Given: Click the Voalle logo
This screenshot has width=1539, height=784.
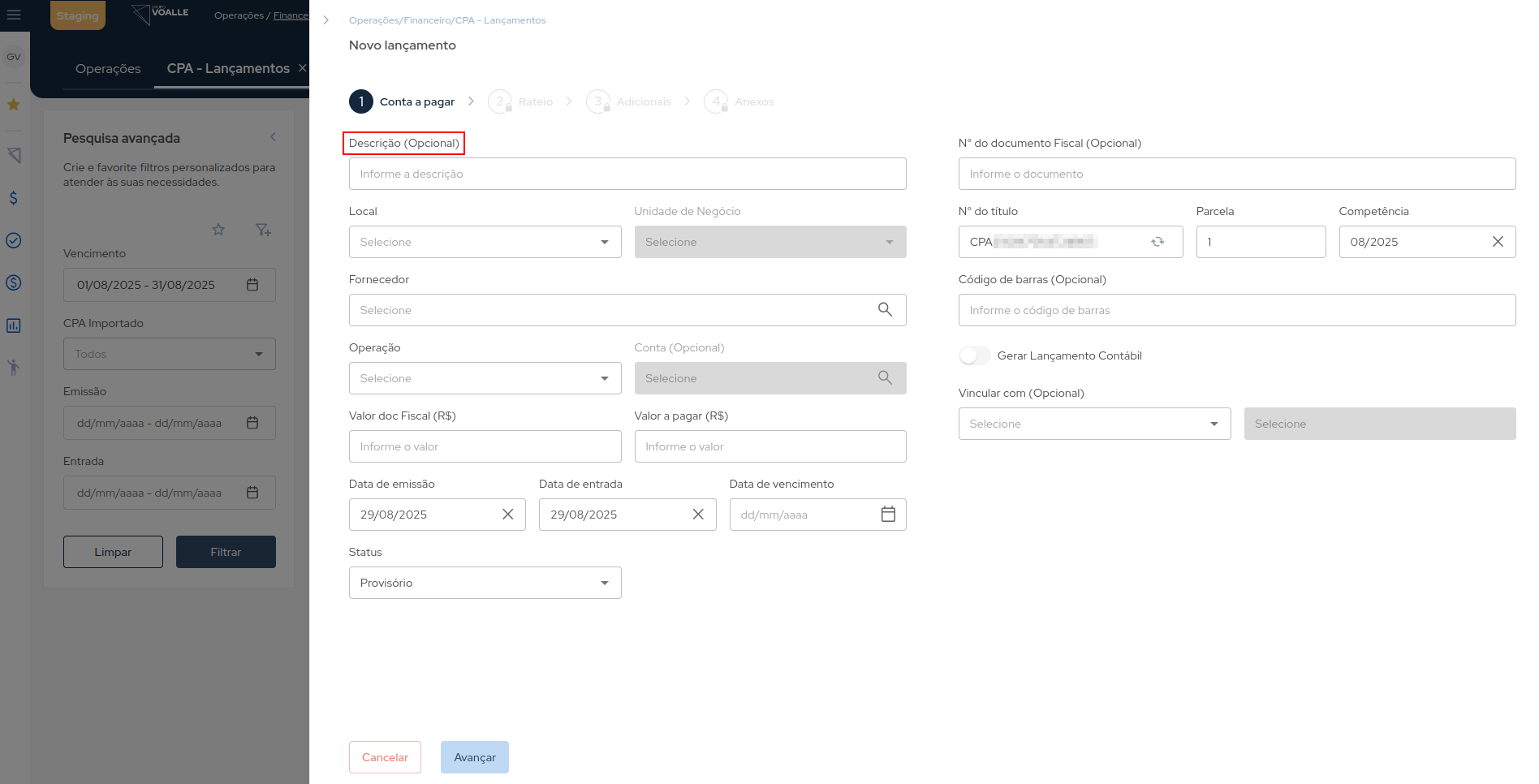Looking at the screenshot, I should [161, 14].
